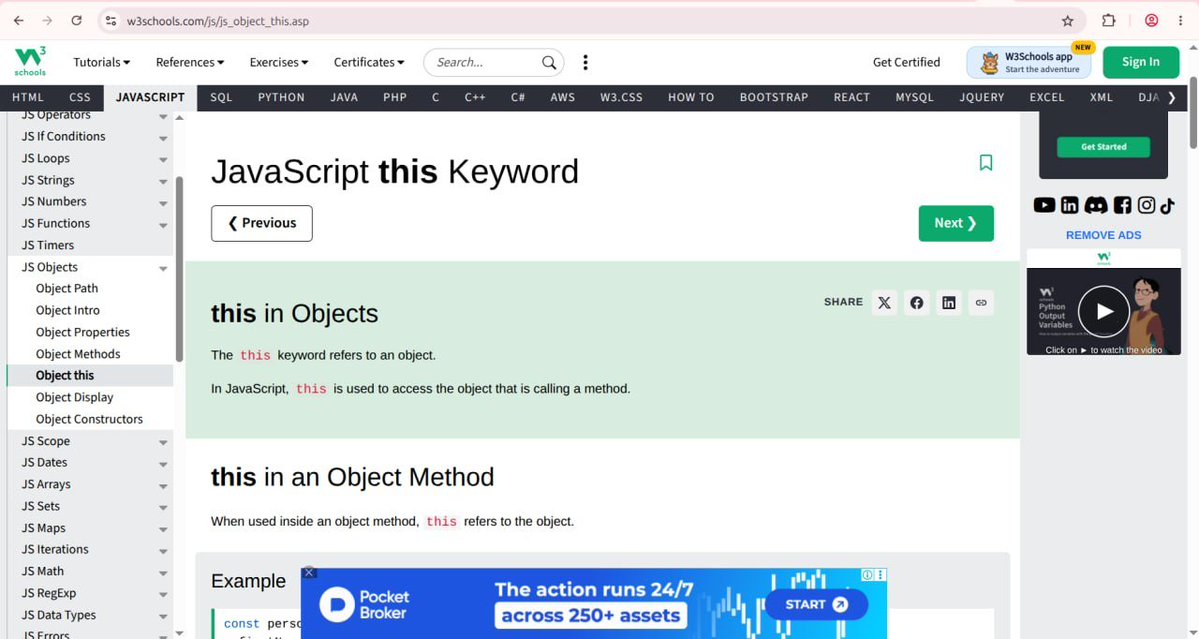Viewport: 1199px width, 639px height.
Task: Open the Certificates dropdown
Action: click(x=369, y=62)
